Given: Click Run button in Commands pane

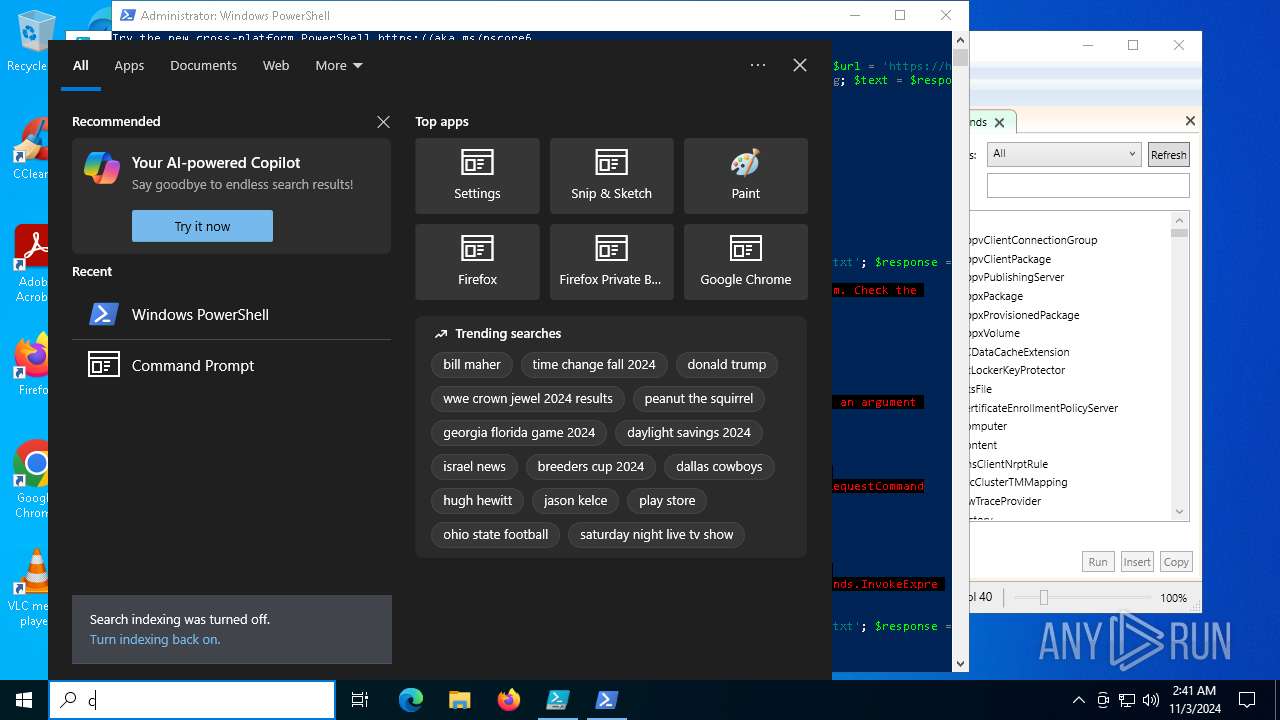Looking at the screenshot, I should coord(1098,562).
